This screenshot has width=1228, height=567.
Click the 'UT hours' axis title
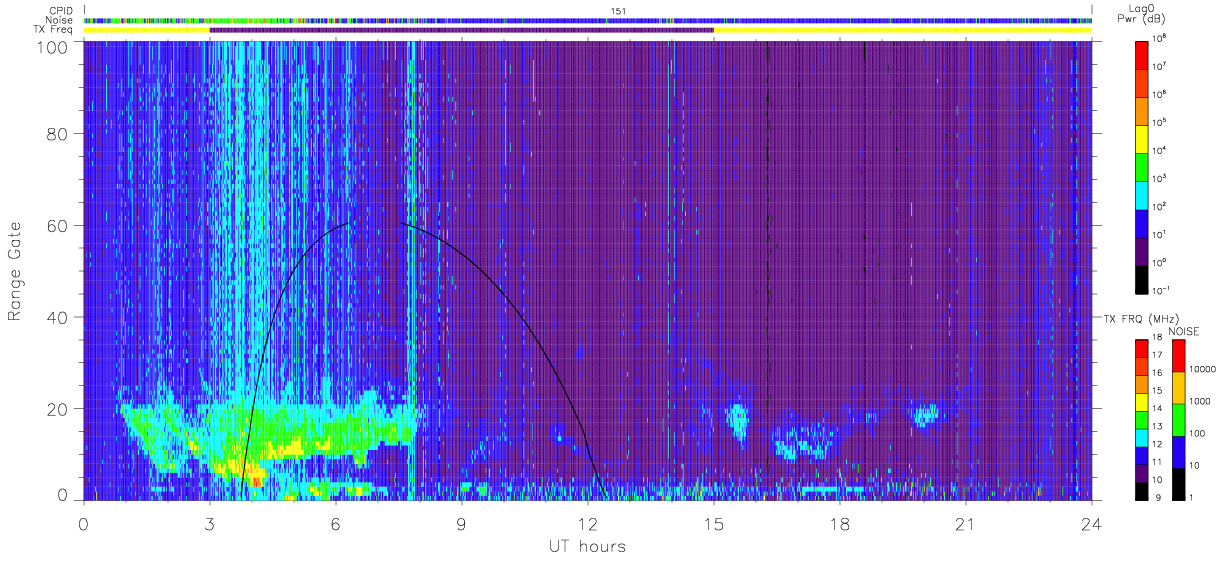tap(587, 546)
